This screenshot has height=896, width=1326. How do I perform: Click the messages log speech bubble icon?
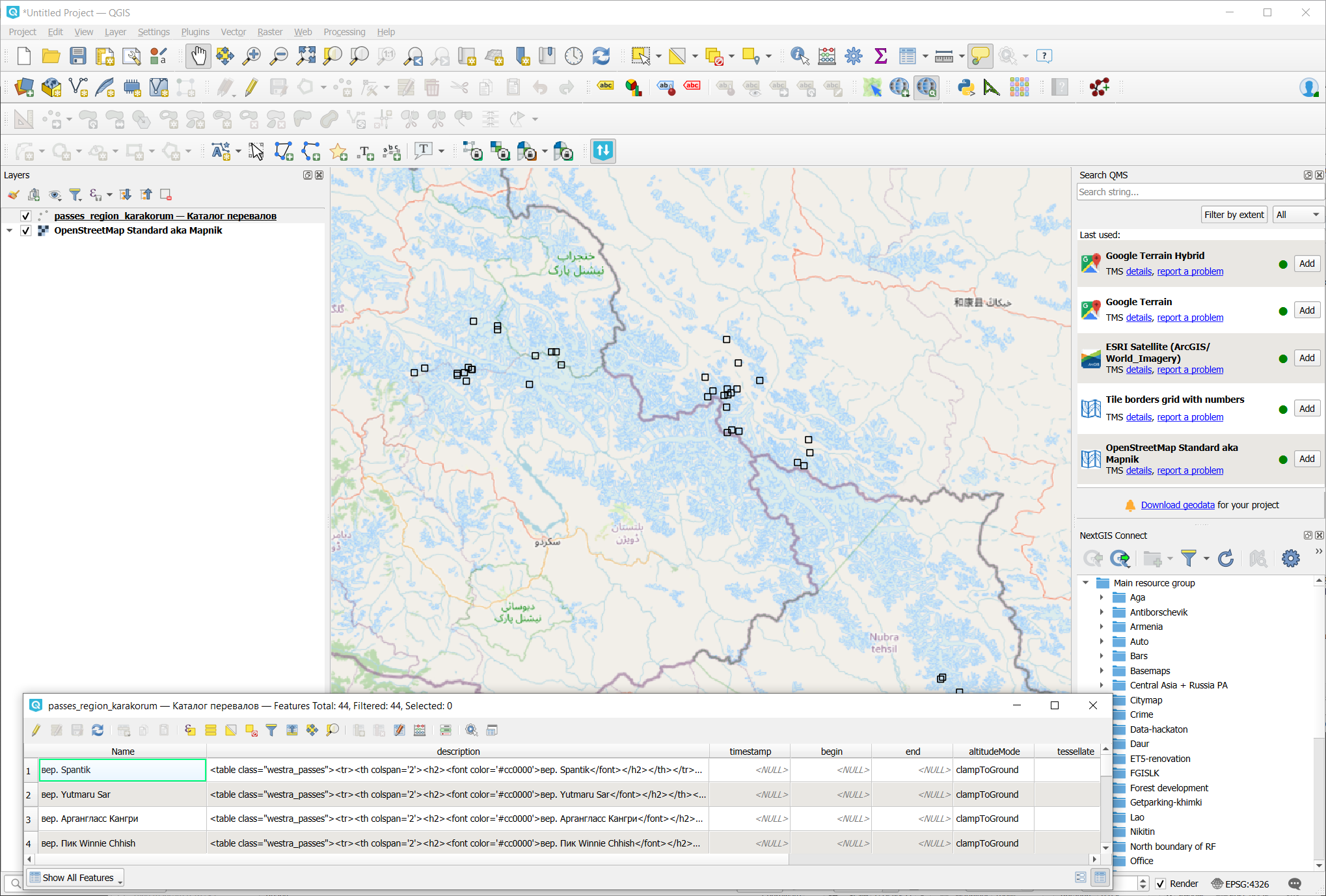[1295, 884]
